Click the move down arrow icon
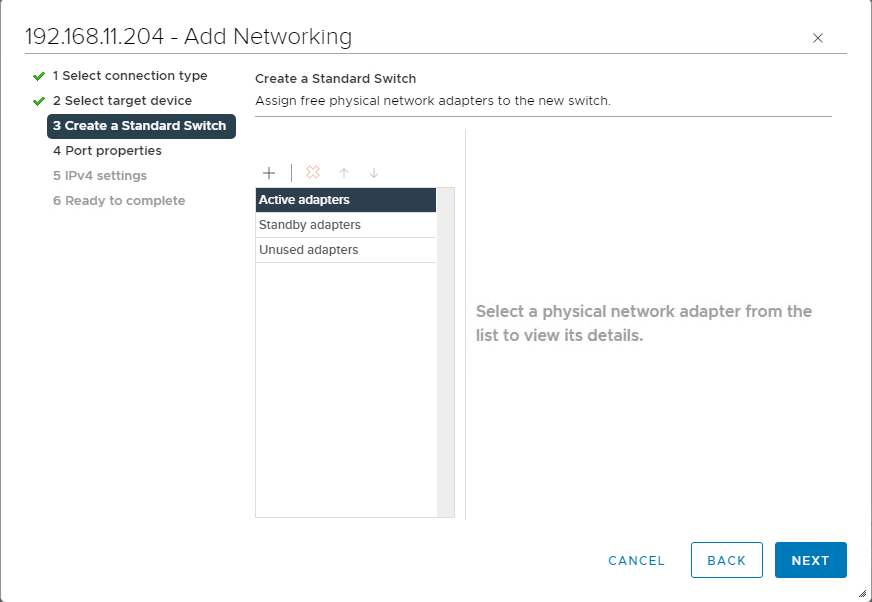 coord(374,173)
